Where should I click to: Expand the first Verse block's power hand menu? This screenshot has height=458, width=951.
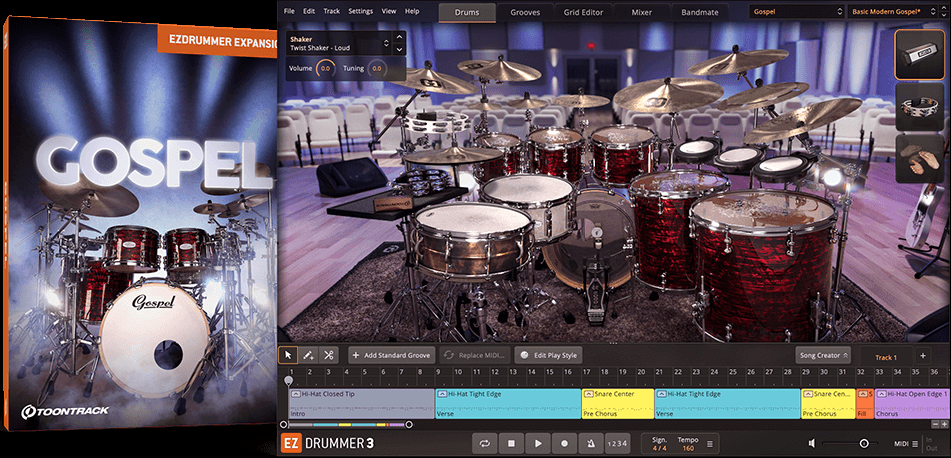click(x=442, y=394)
